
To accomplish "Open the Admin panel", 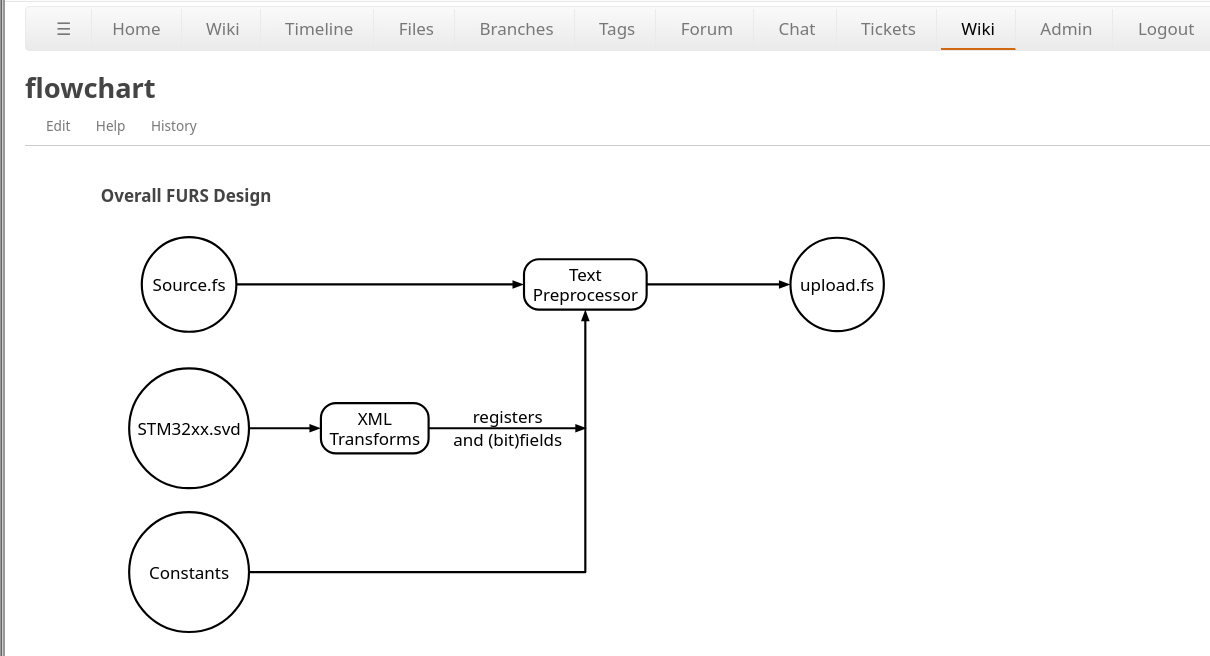I will pyautogui.click(x=1065, y=29).
